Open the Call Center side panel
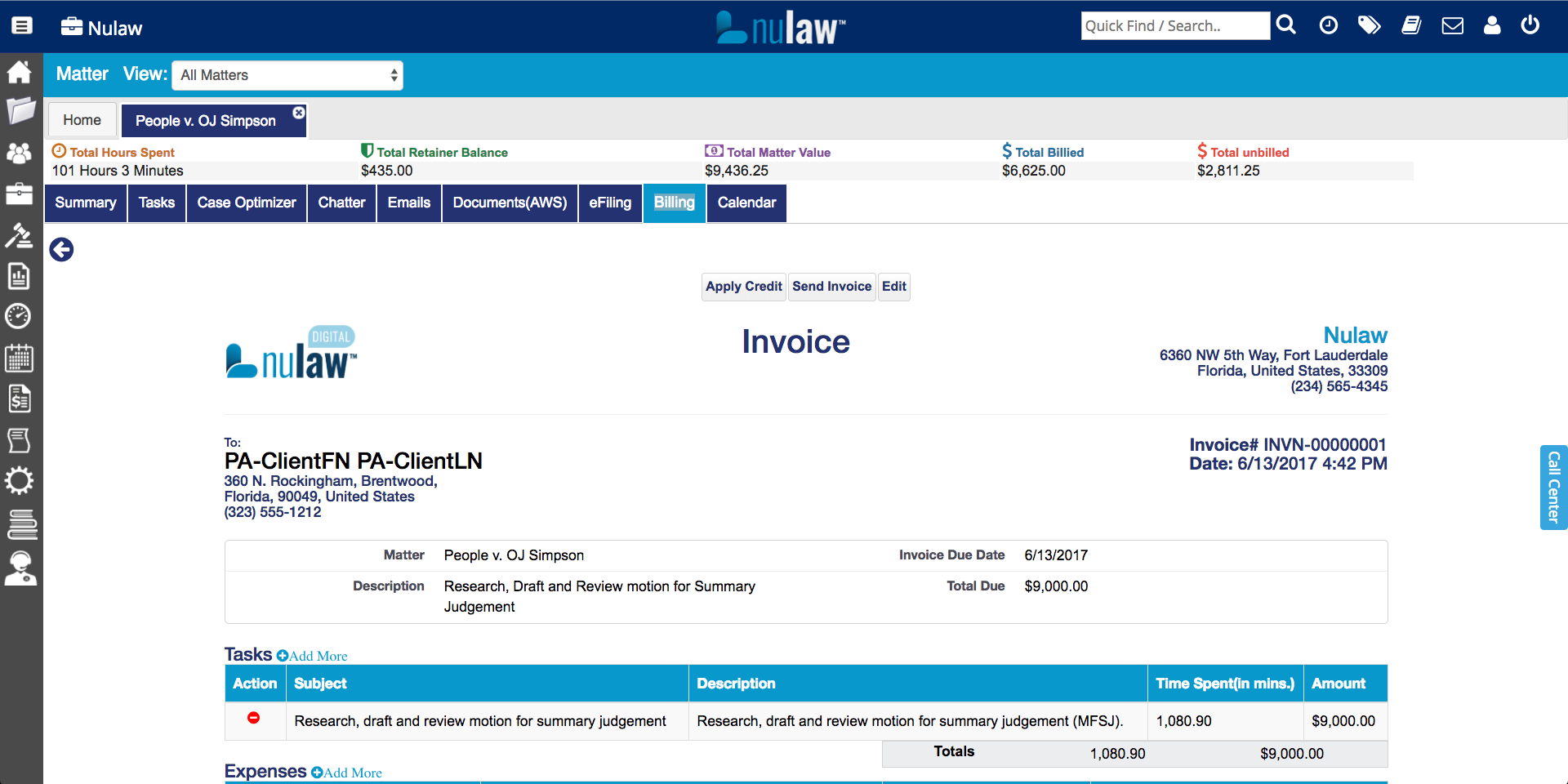This screenshot has width=1568, height=784. click(1553, 488)
